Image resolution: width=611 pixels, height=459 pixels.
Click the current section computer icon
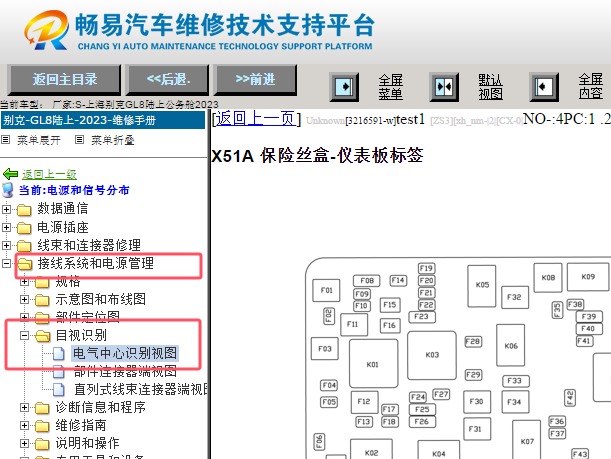coord(8,190)
